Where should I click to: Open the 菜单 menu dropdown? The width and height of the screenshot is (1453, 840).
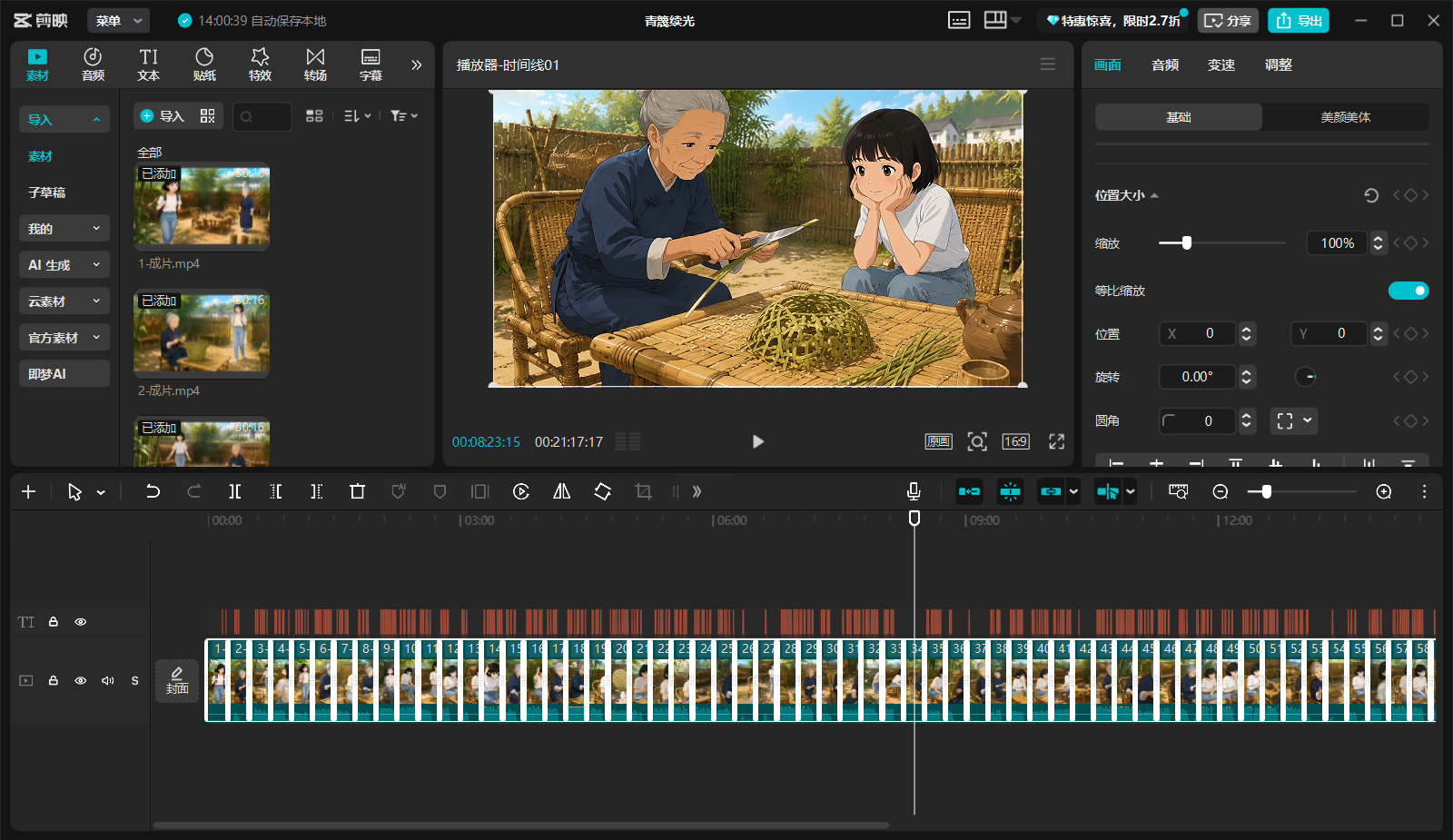[119, 20]
